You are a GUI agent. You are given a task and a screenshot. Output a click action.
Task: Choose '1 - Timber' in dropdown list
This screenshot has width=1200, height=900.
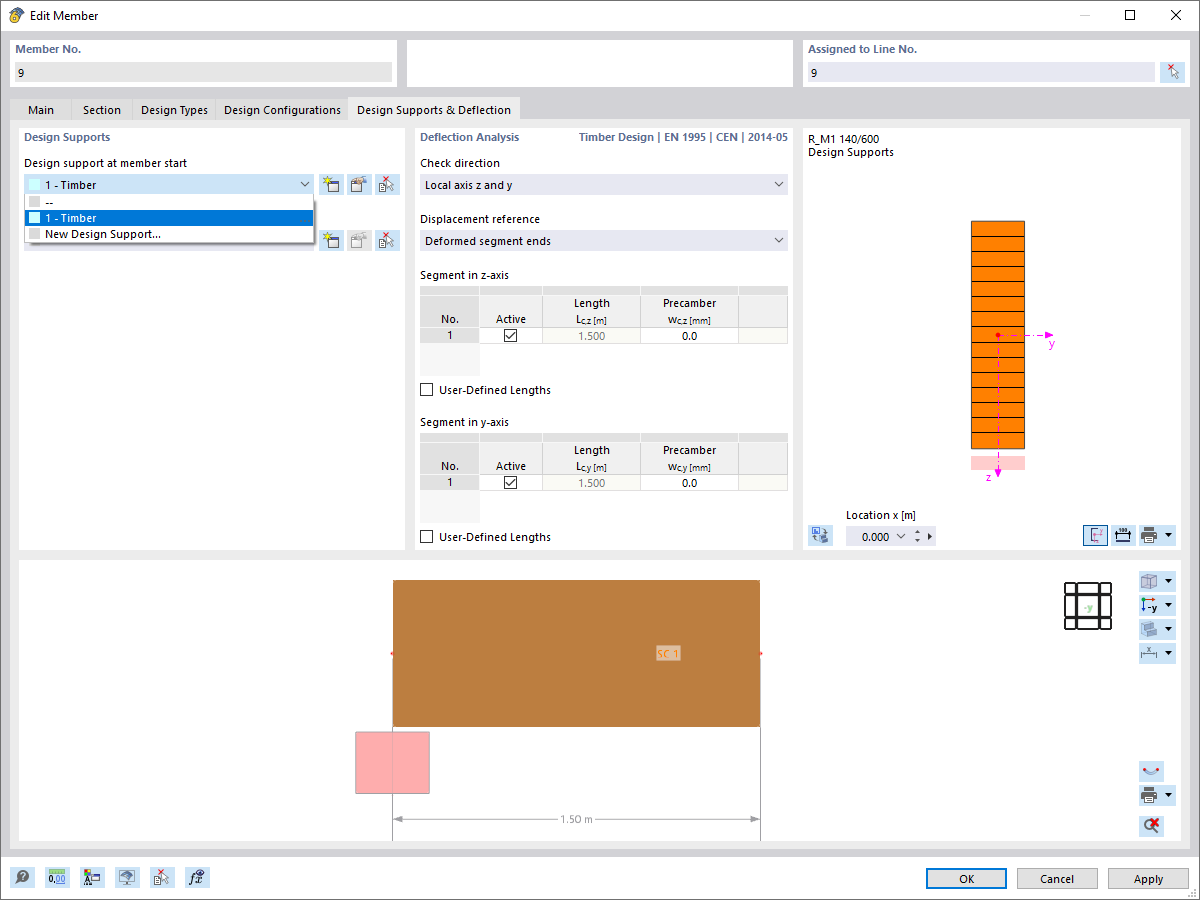169,218
